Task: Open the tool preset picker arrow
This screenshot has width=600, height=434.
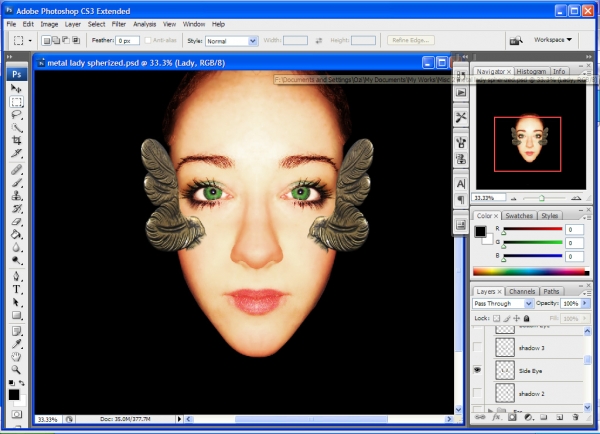Action: pyautogui.click(x=30, y=41)
